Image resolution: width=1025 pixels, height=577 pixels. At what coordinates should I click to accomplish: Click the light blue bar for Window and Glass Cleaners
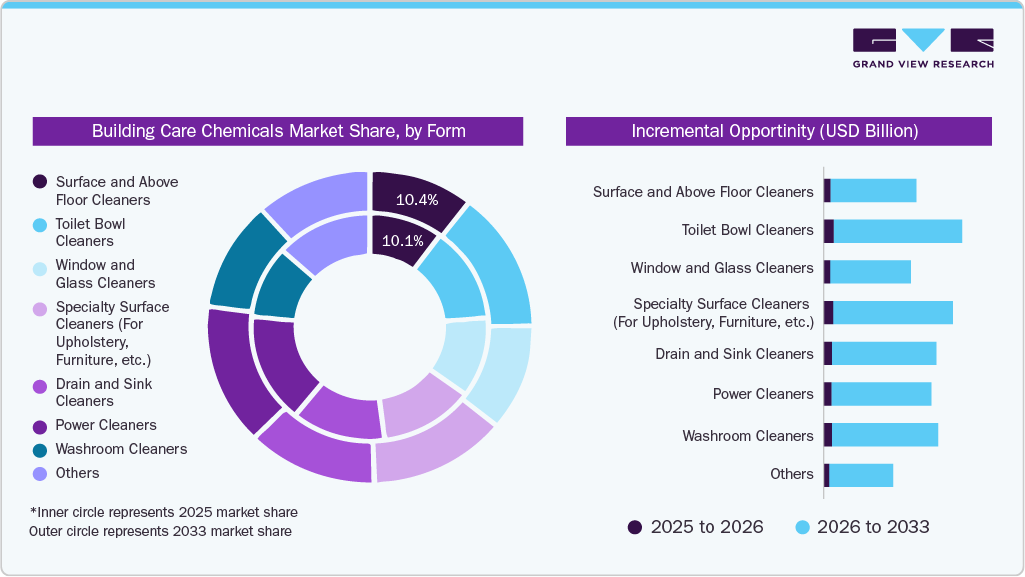pyautogui.click(x=871, y=272)
